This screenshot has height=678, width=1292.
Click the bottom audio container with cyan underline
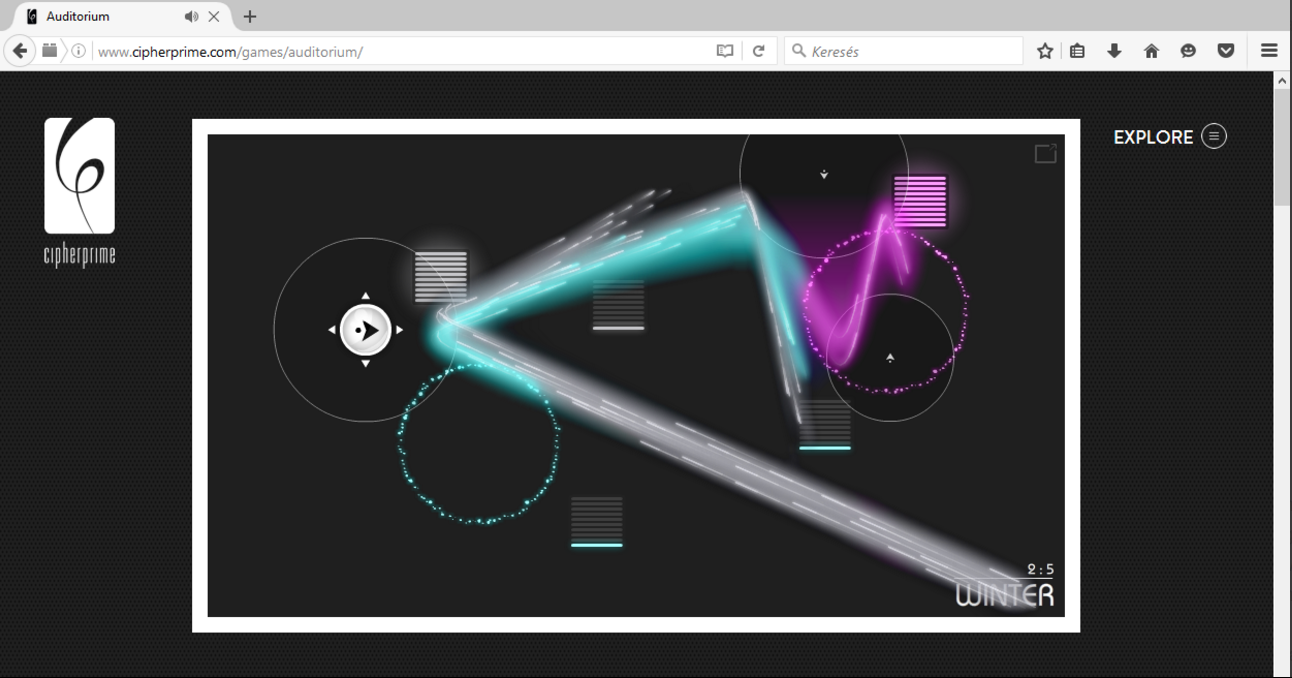597,522
